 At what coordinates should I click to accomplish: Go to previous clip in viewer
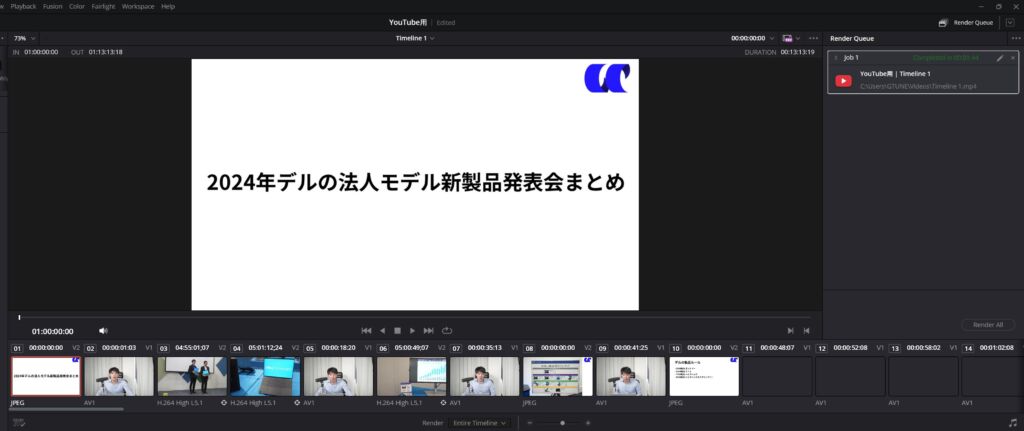click(x=807, y=331)
